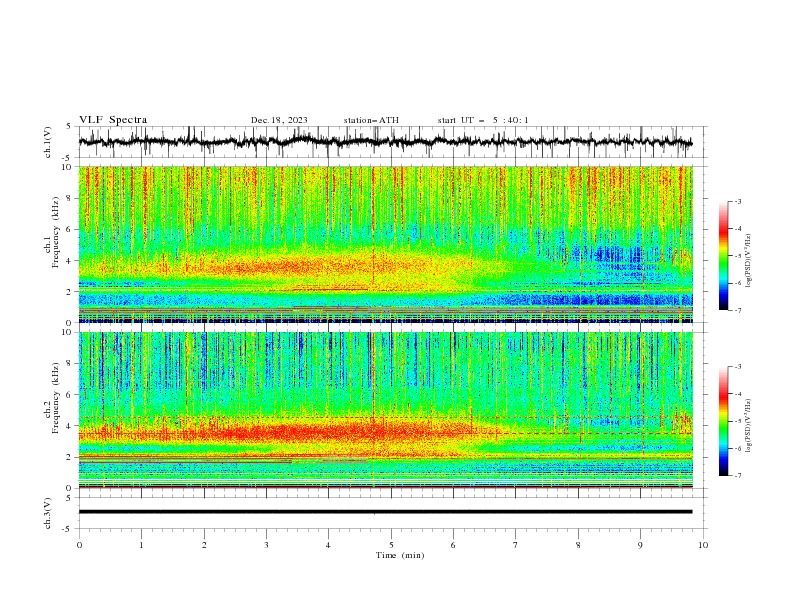Screen dimensions: 792x612
Task: Click the ch.2 spectrogram color bar
Action: pos(723,421)
